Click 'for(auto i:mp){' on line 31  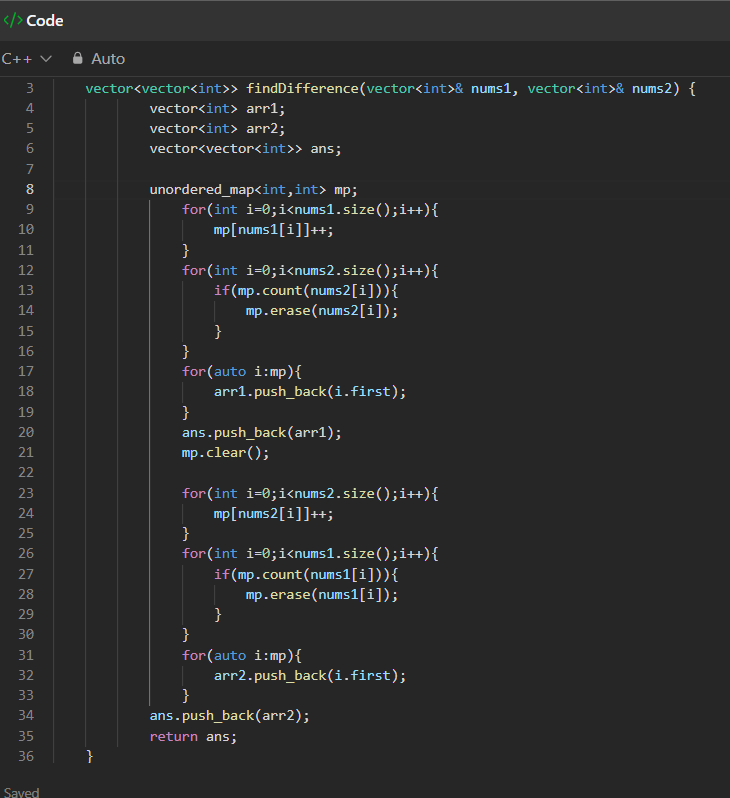tap(242, 656)
